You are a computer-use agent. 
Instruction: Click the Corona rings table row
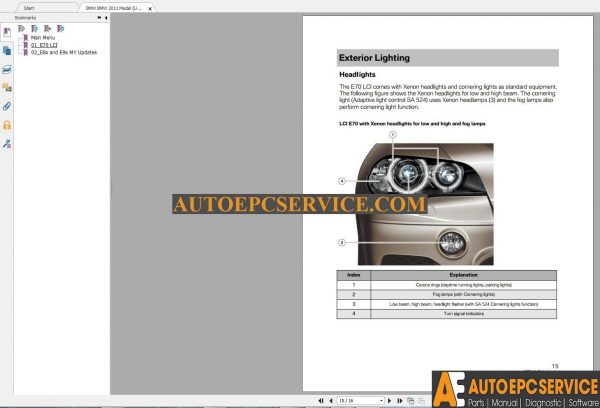(x=447, y=285)
